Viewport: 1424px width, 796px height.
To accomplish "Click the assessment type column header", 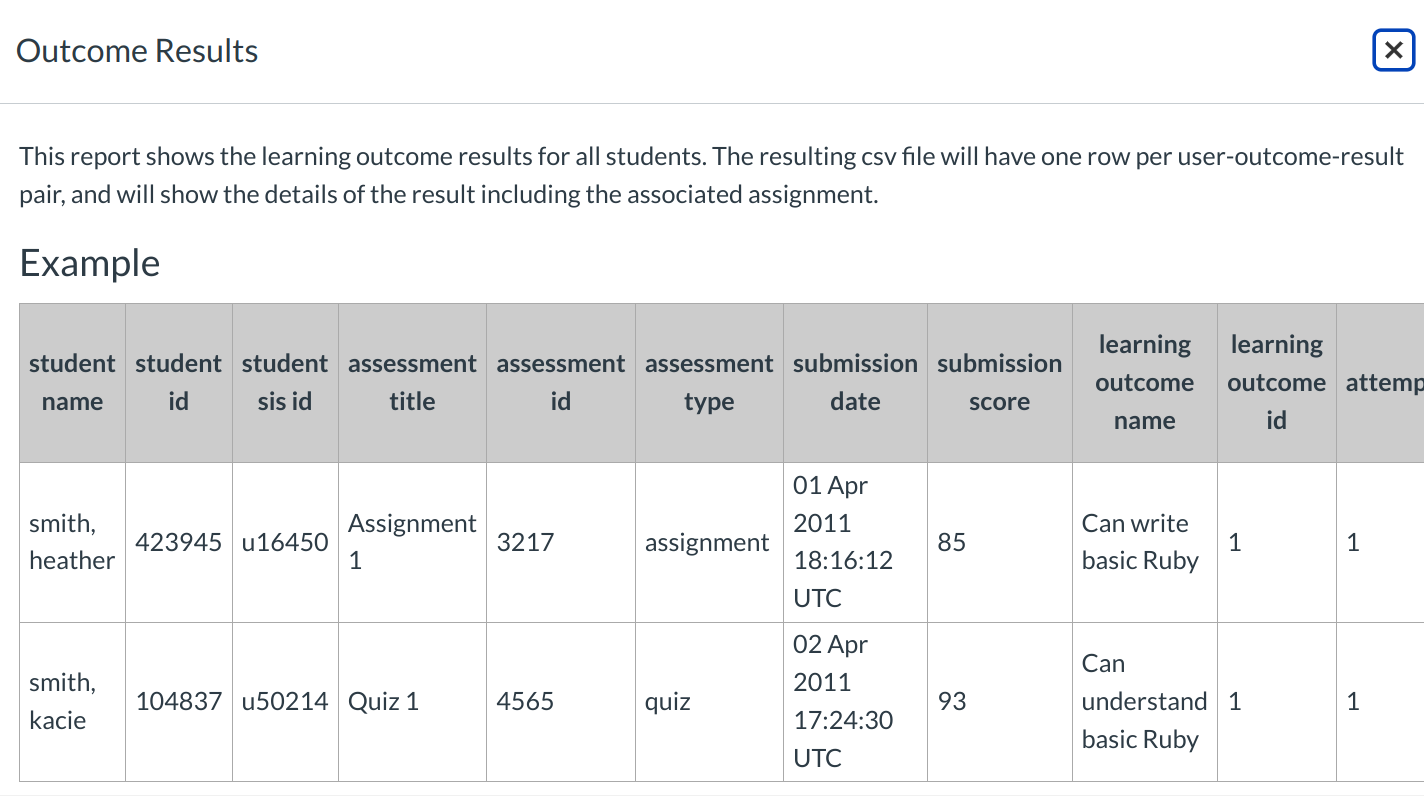I will click(709, 382).
